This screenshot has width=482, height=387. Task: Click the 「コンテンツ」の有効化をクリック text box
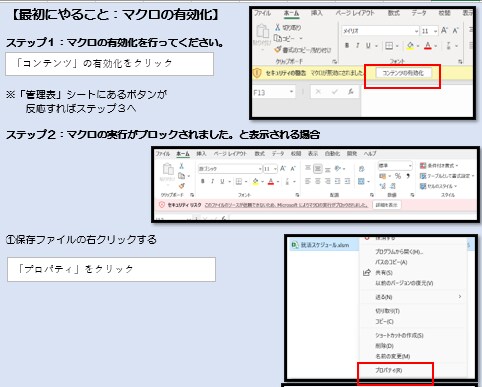point(109,64)
